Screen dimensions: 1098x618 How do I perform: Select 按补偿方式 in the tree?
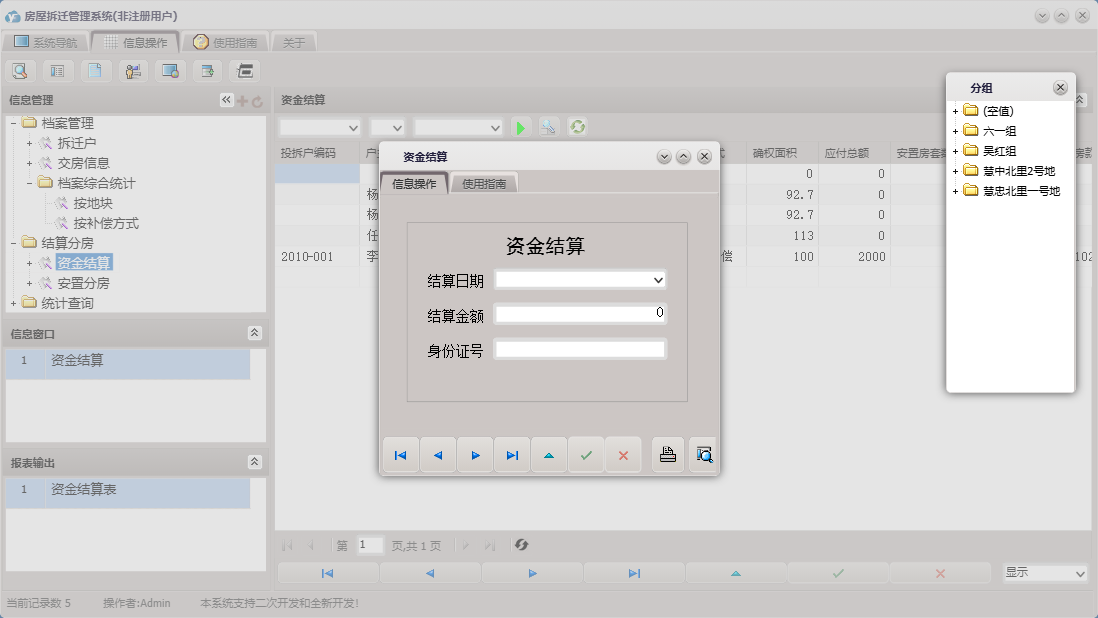coord(106,223)
